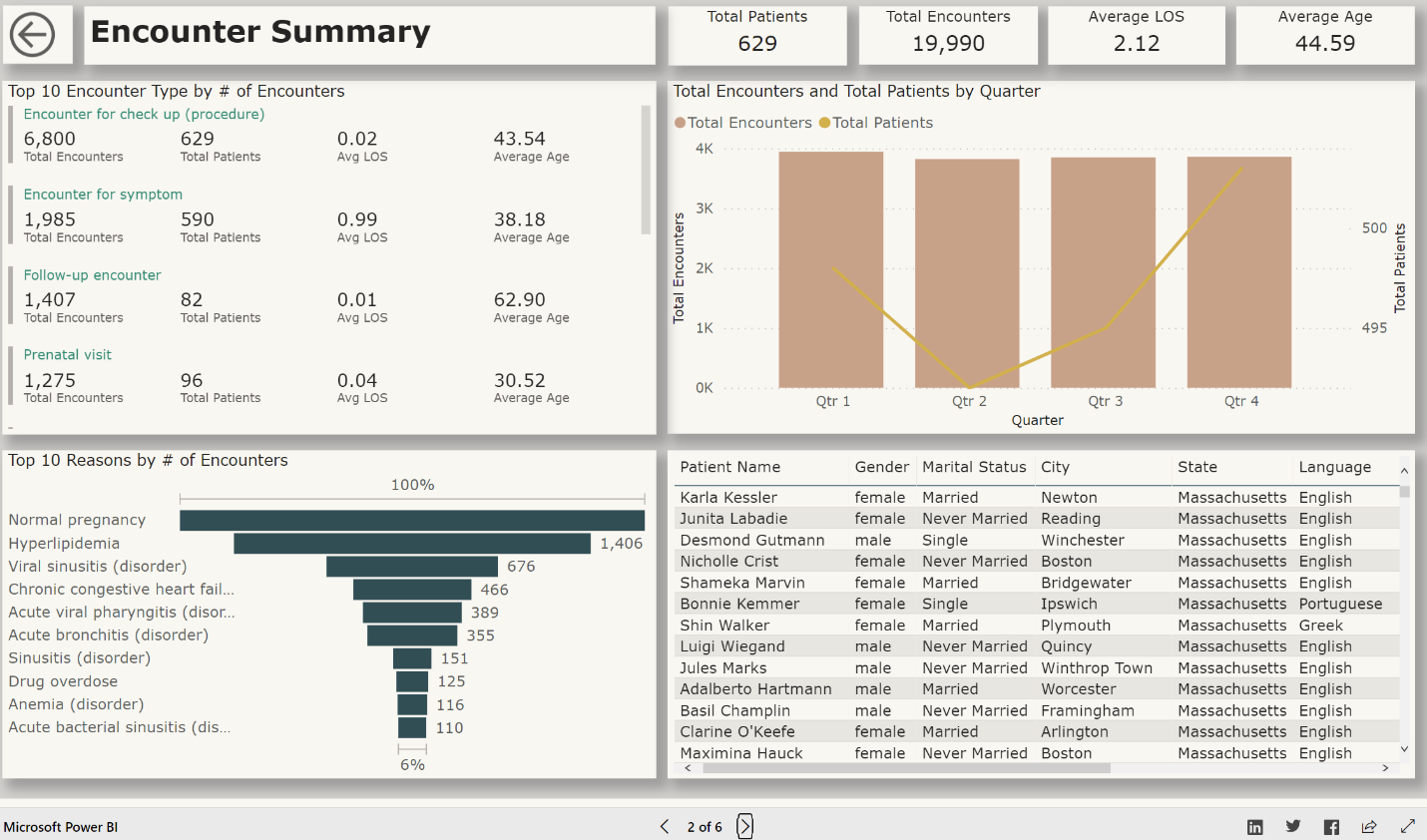Viewport: 1427px width, 840px height.
Task: Sort table by Language column
Action: [x=1335, y=467]
